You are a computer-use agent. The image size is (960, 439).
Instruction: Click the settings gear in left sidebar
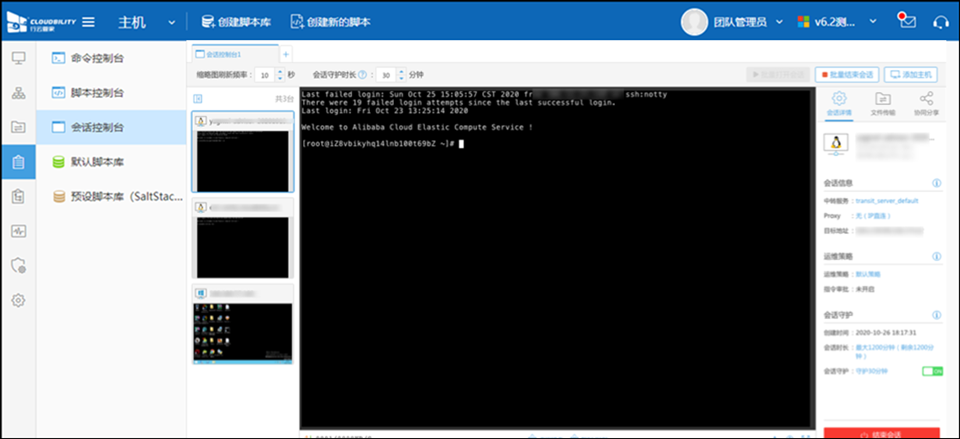18,300
